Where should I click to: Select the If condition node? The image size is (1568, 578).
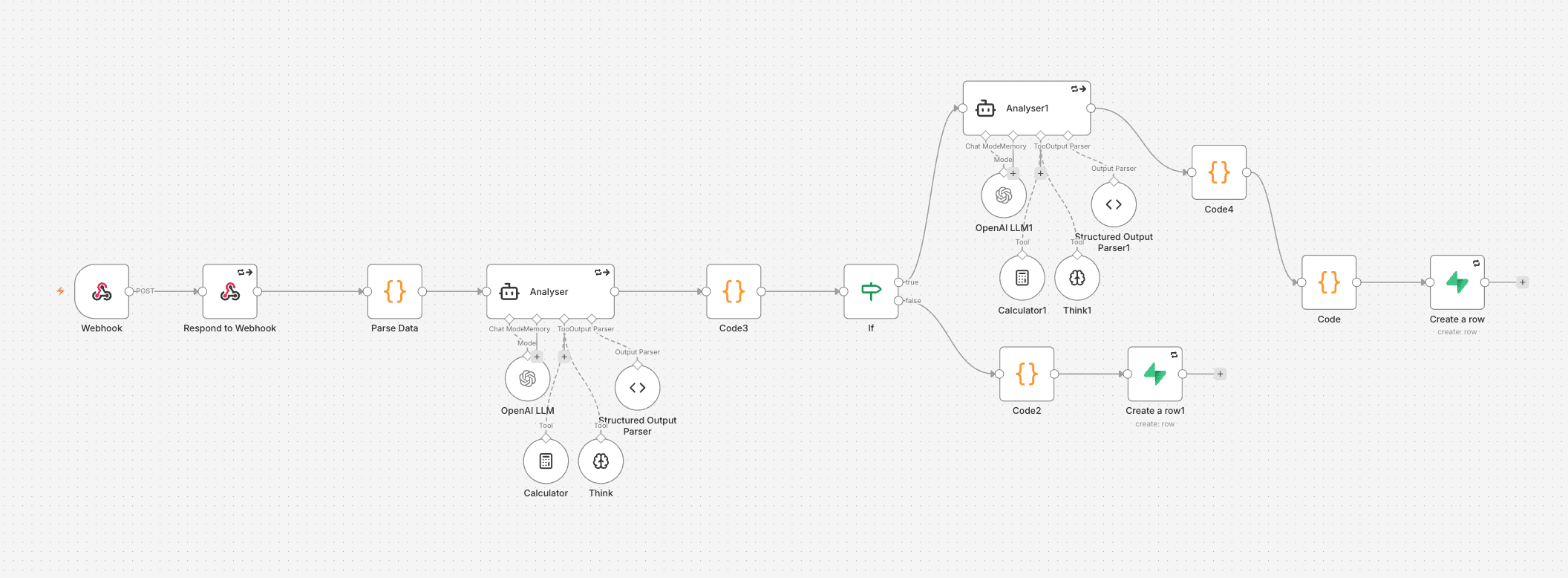click(871, 291)
